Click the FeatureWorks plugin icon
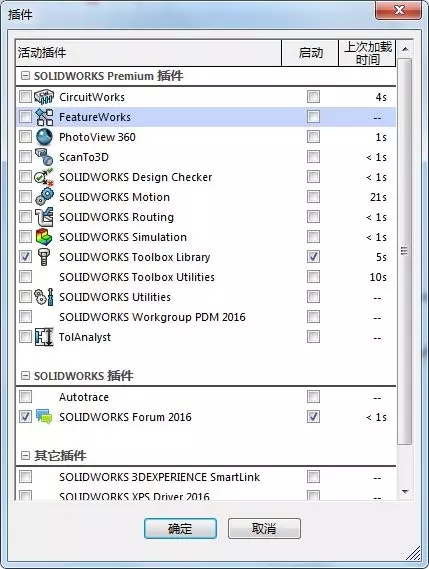Viewport: 429px width, 569px height. click(44, 117)
